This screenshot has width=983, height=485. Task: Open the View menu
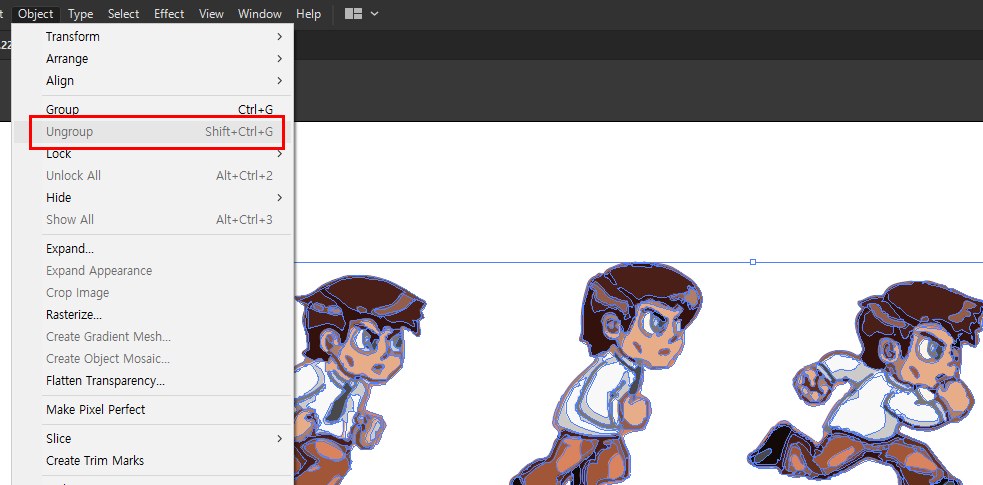pyautogui.click(x=211, y=14)
